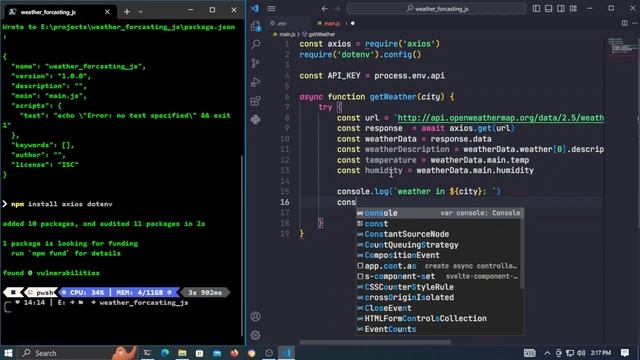Split the editor right

click(x=624, y=23)
